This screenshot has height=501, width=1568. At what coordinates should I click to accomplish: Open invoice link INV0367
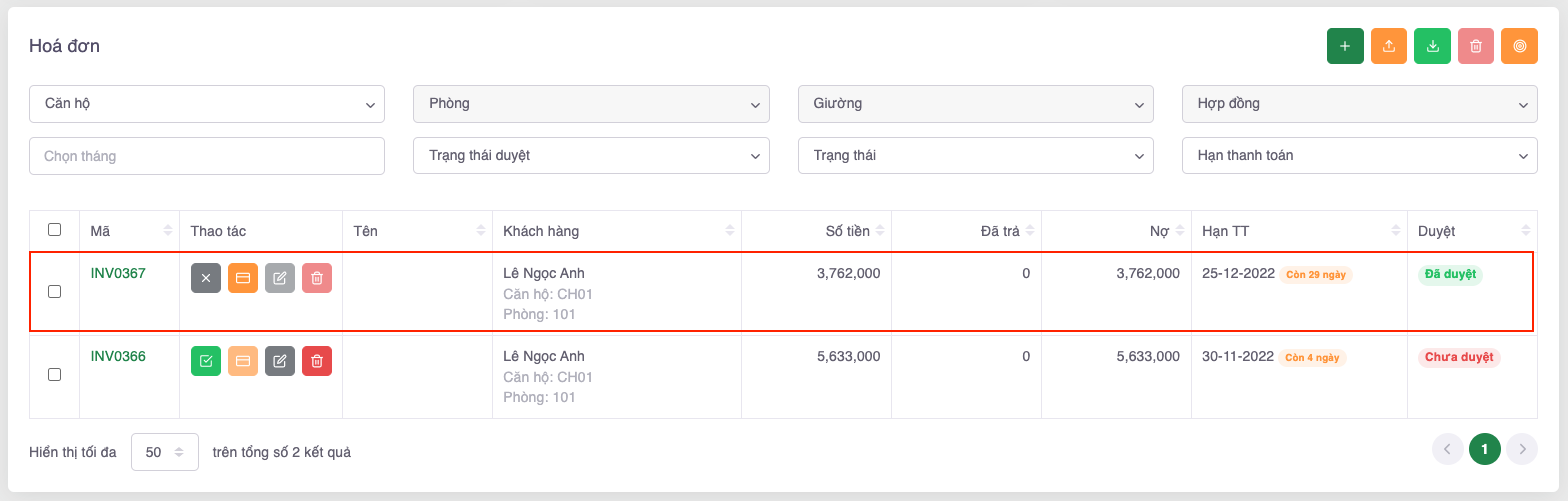[x=118, y=273]
